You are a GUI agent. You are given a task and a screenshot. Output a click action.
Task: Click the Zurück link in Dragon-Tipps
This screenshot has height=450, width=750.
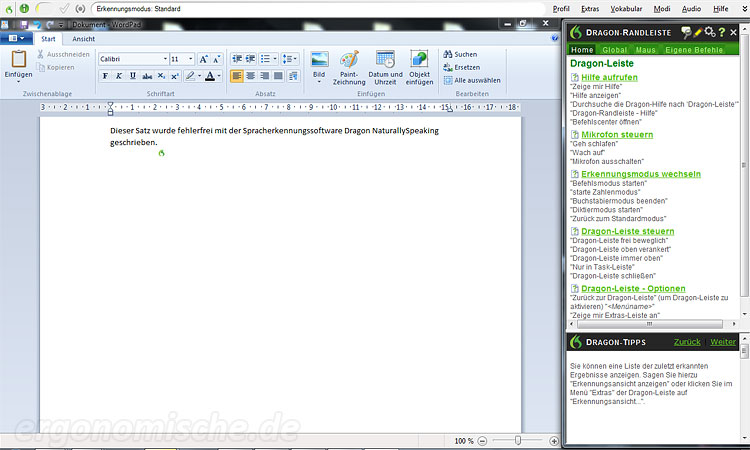687,342
